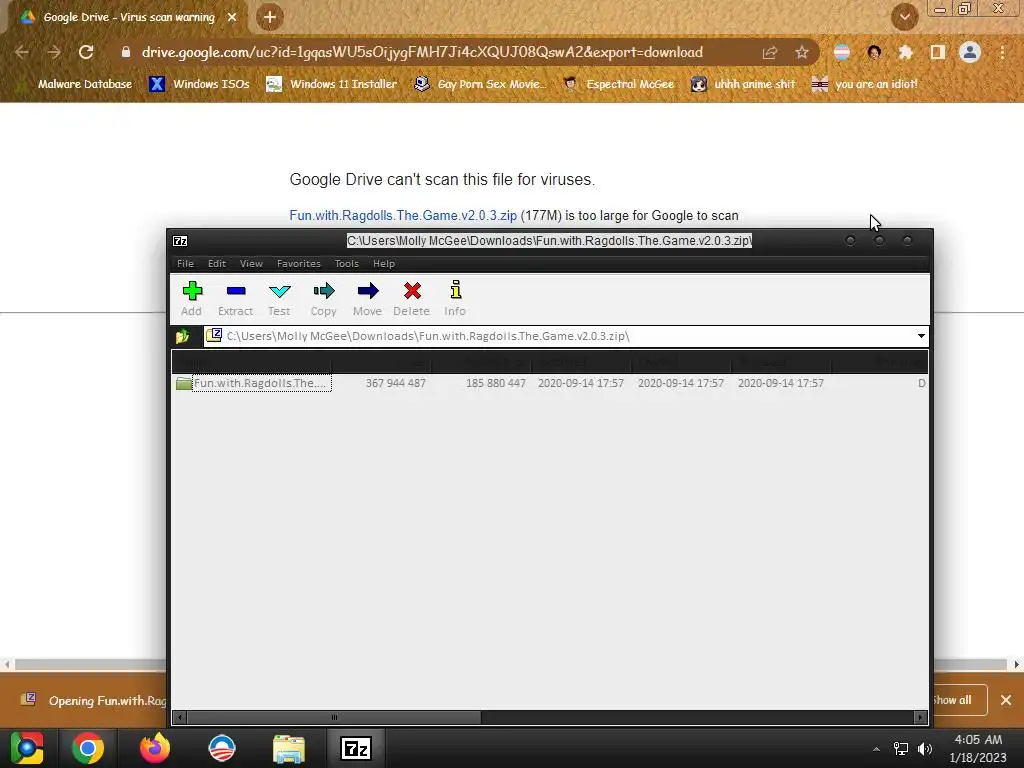The height and width of the screenshot is (768, 1024).
Task: Extract the archive with the Extract icon
Action: pos(236,291)
